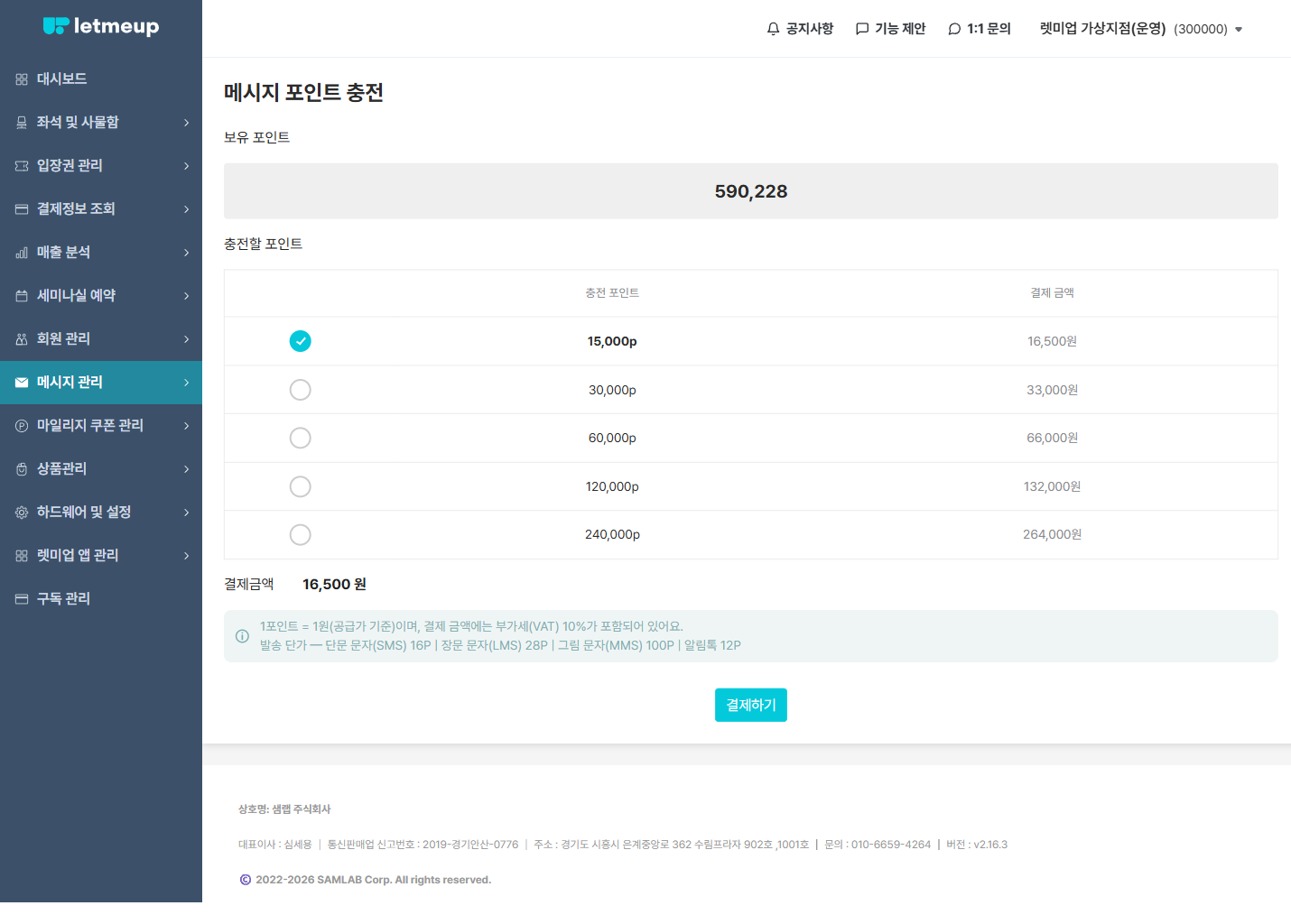Click the dashboard grid icon beside 대시보드
This screenshot has width=1291, height=924.
pyautogui.click(x=22, y=79)
